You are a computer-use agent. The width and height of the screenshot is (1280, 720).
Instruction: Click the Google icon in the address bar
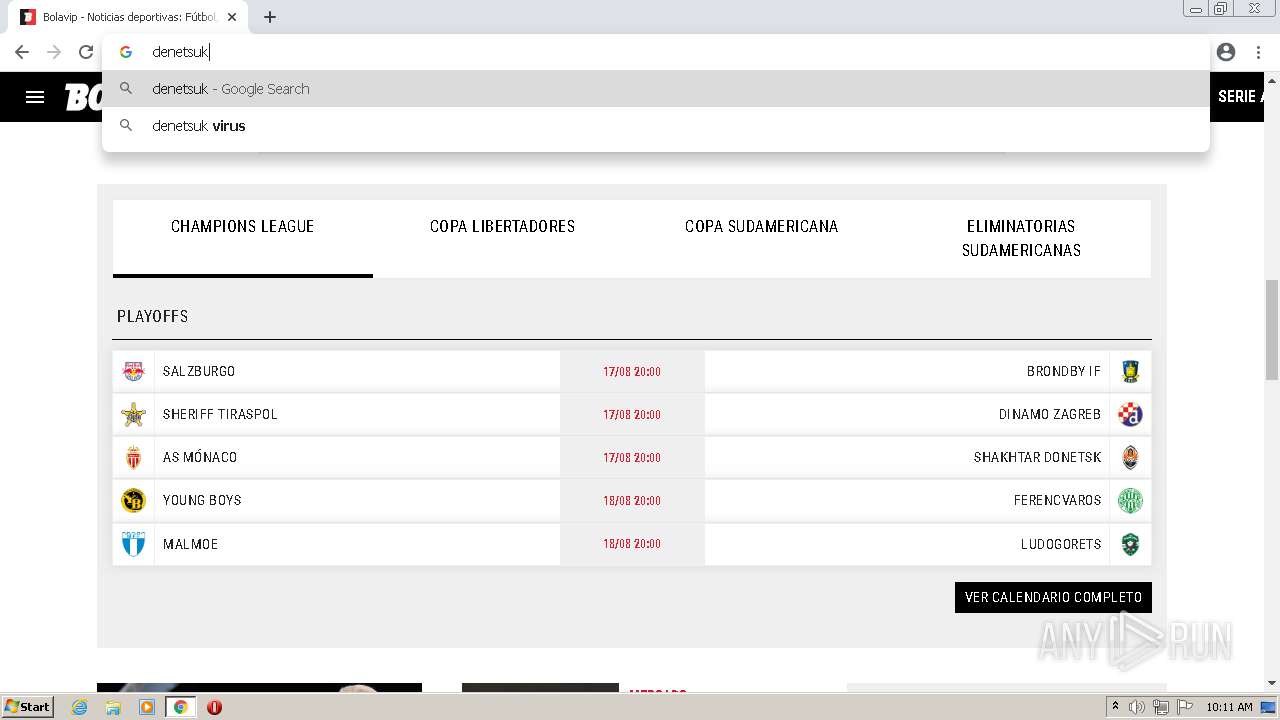pyautogui.click(x=126, y=52)
